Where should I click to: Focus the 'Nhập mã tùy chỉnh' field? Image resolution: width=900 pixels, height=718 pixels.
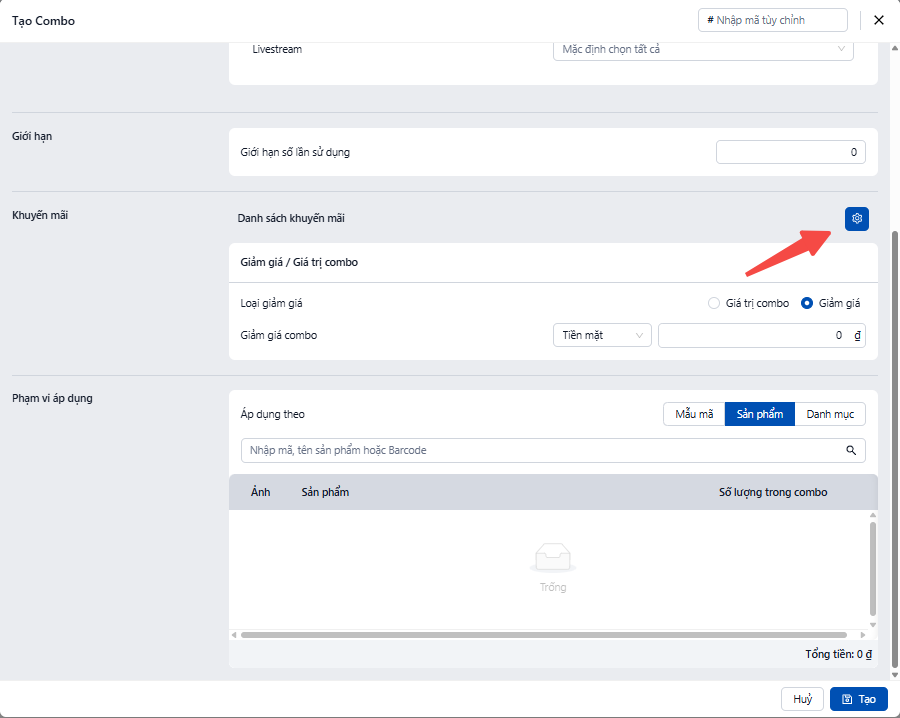point(777,20)
